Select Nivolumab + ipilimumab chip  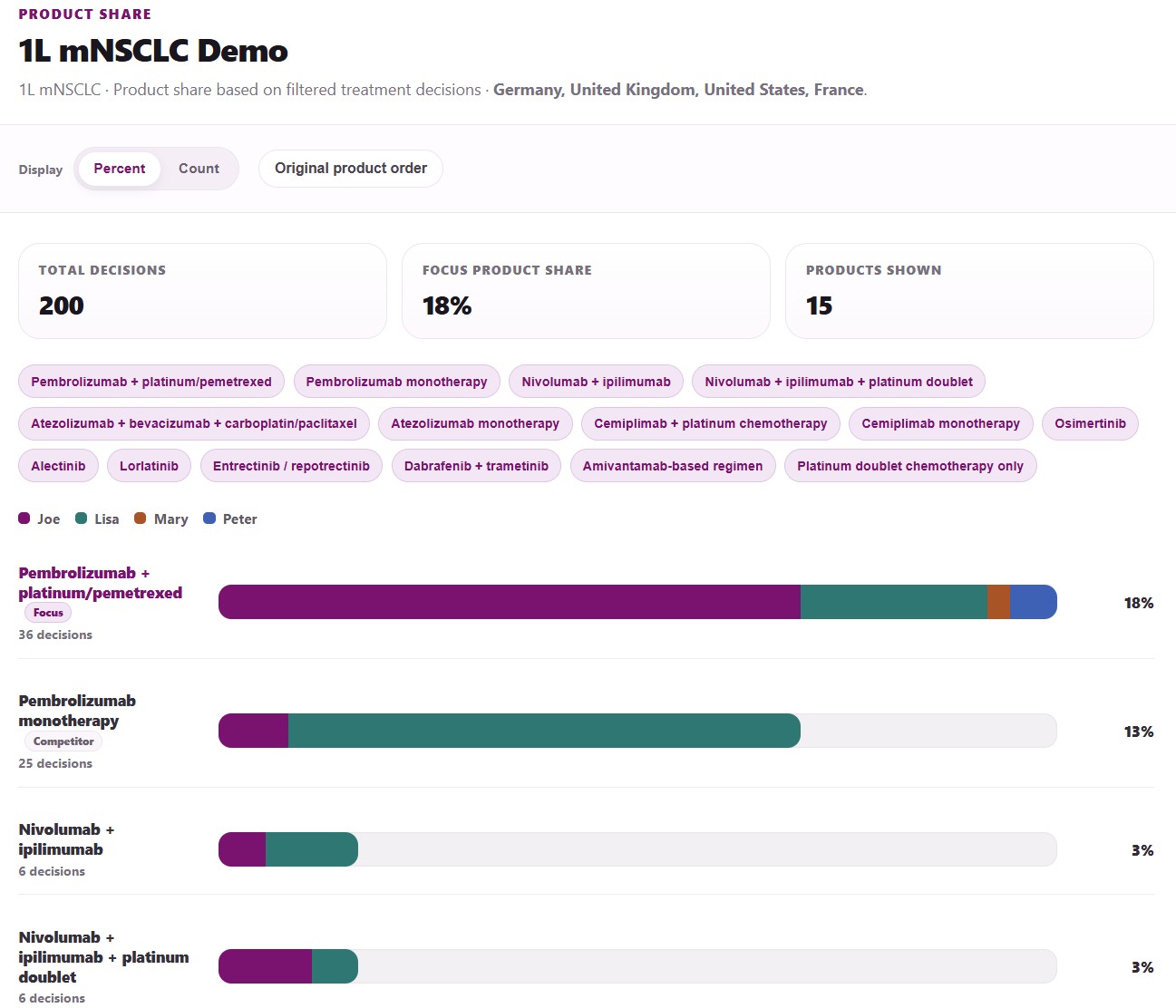pyautogui.click(x=596, y=382)
